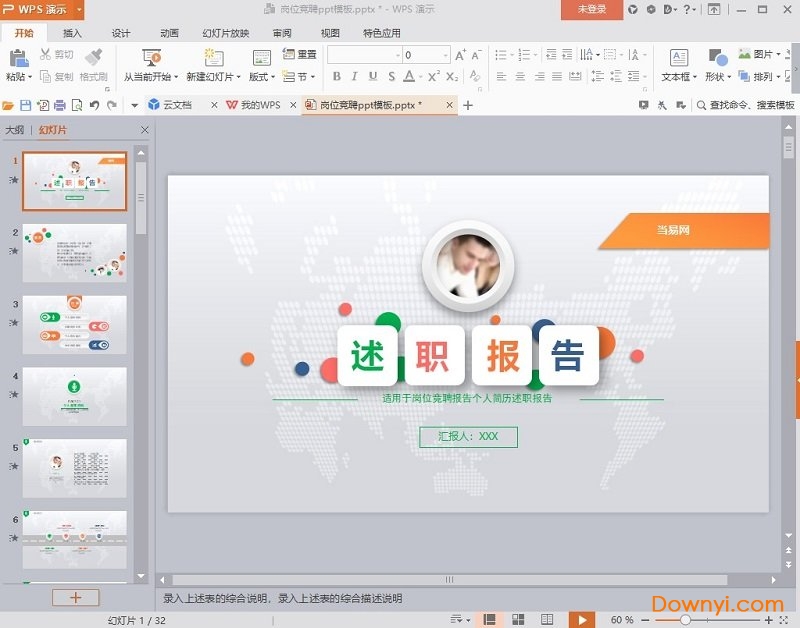Image resolution: width=800 pixels, height=628 pixels.
Task: Switch to the Outline (大纲) pane tab
Action: coord(15,130)
